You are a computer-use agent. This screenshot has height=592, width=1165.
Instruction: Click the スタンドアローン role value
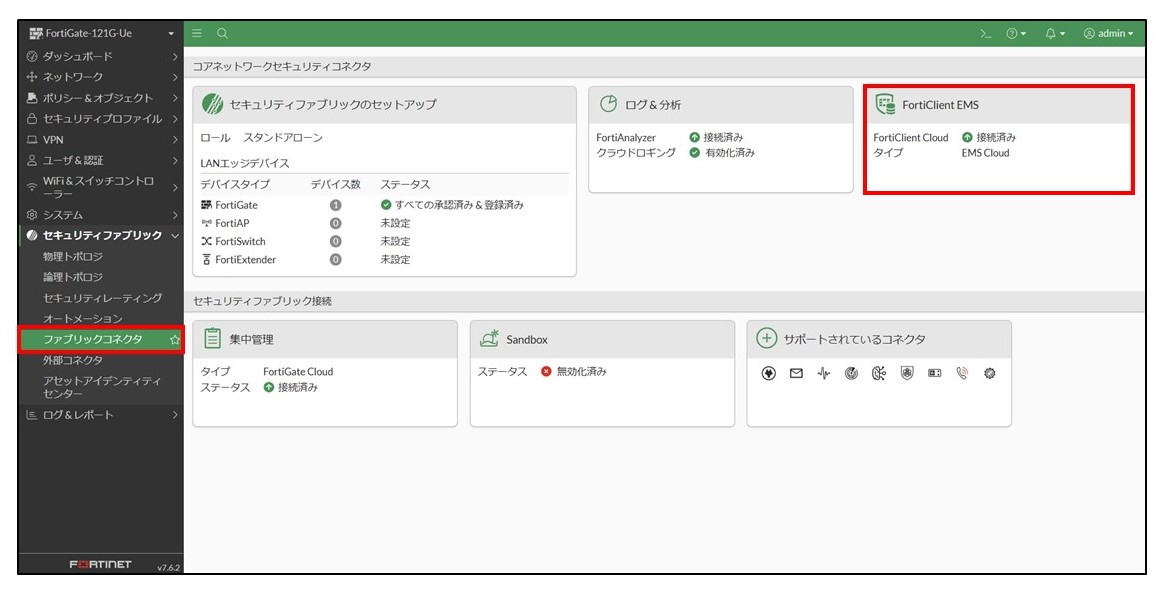283,137
